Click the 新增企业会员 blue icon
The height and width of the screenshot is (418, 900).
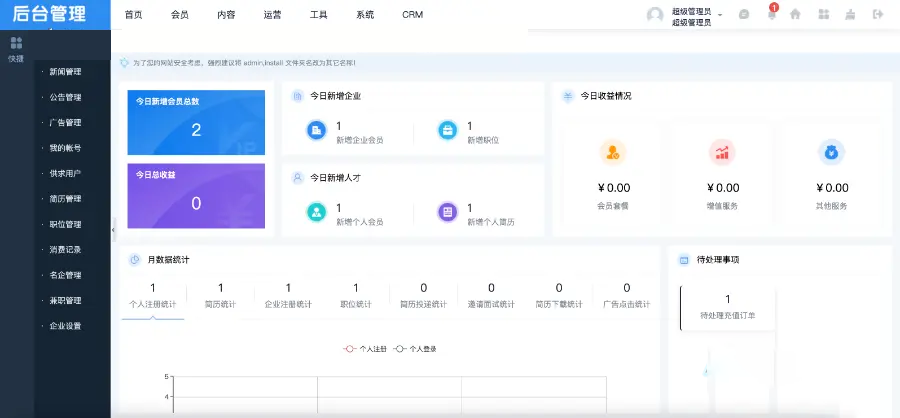(x=316, y=131)
